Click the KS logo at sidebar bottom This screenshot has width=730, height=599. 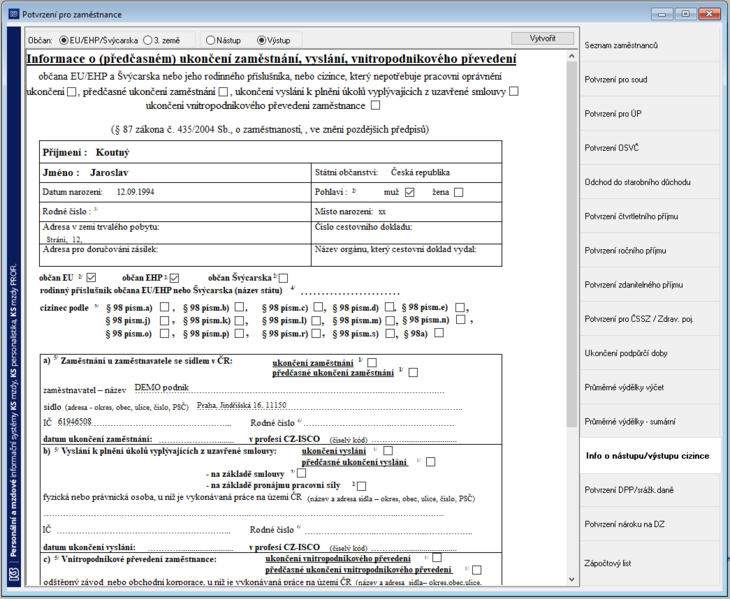14,573
